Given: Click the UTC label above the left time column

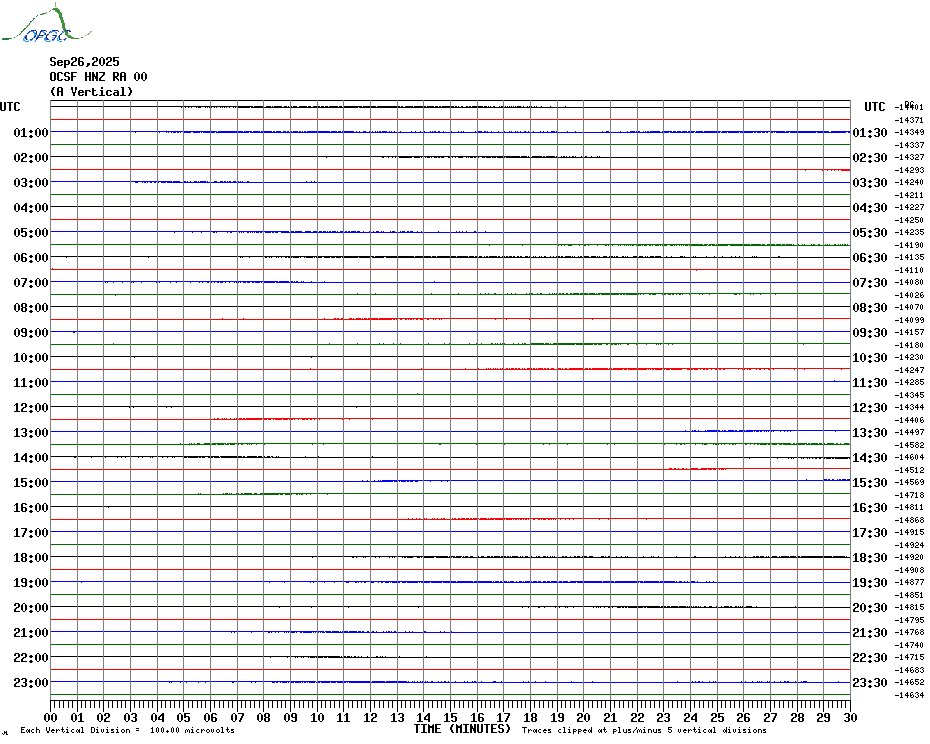Looking at the screenshot, I should 10,107.
